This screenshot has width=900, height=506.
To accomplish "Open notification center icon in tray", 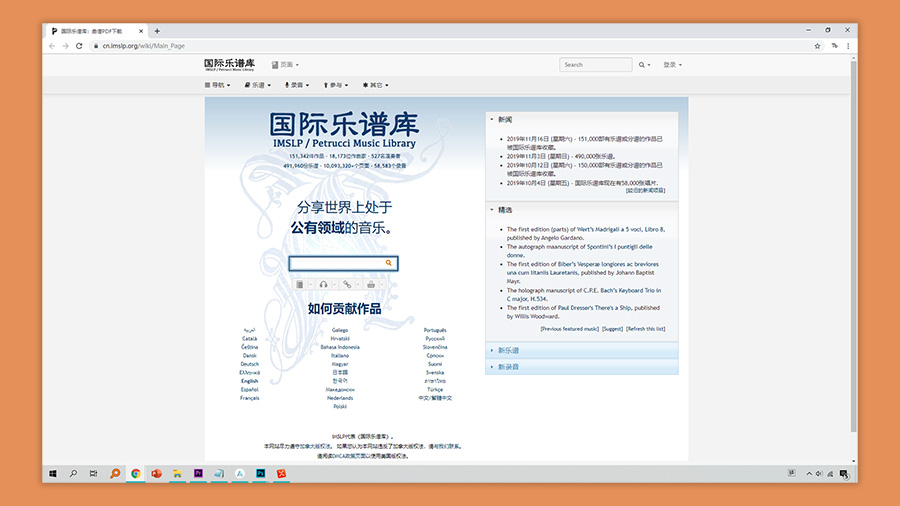I will tap(844, 474).
